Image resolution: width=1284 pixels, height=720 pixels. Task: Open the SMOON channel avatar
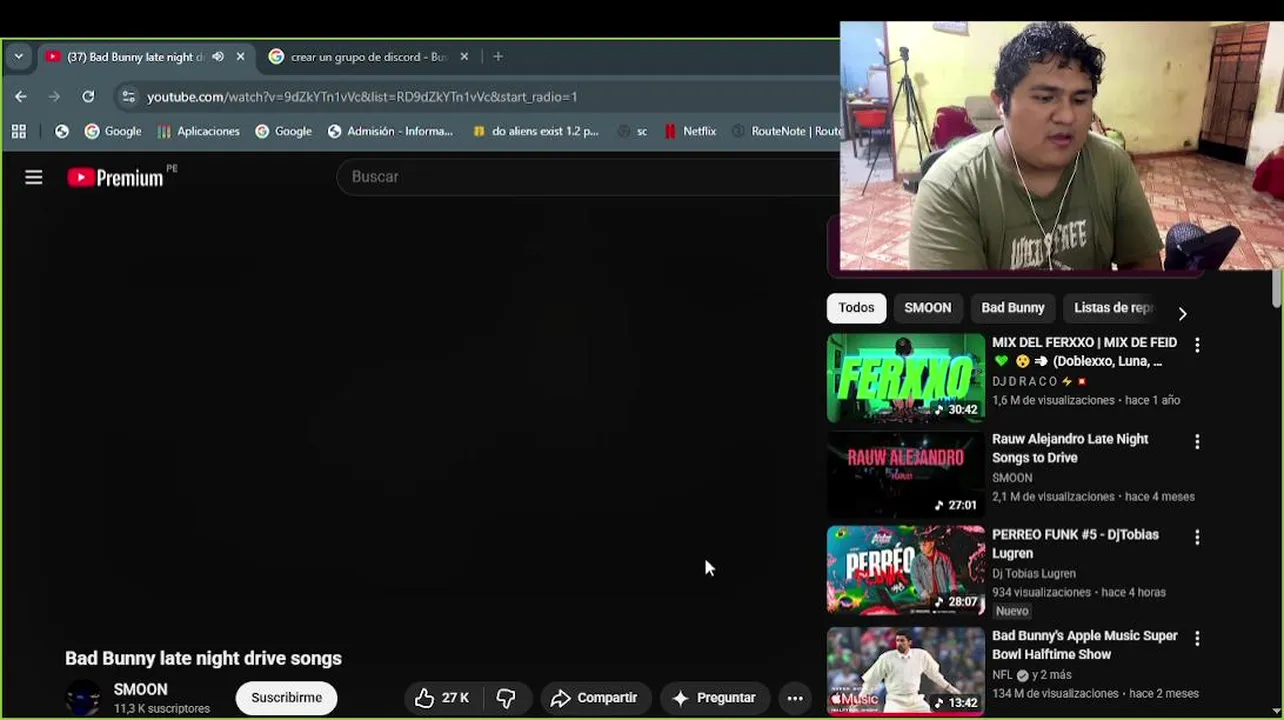[x=83, y=698]
